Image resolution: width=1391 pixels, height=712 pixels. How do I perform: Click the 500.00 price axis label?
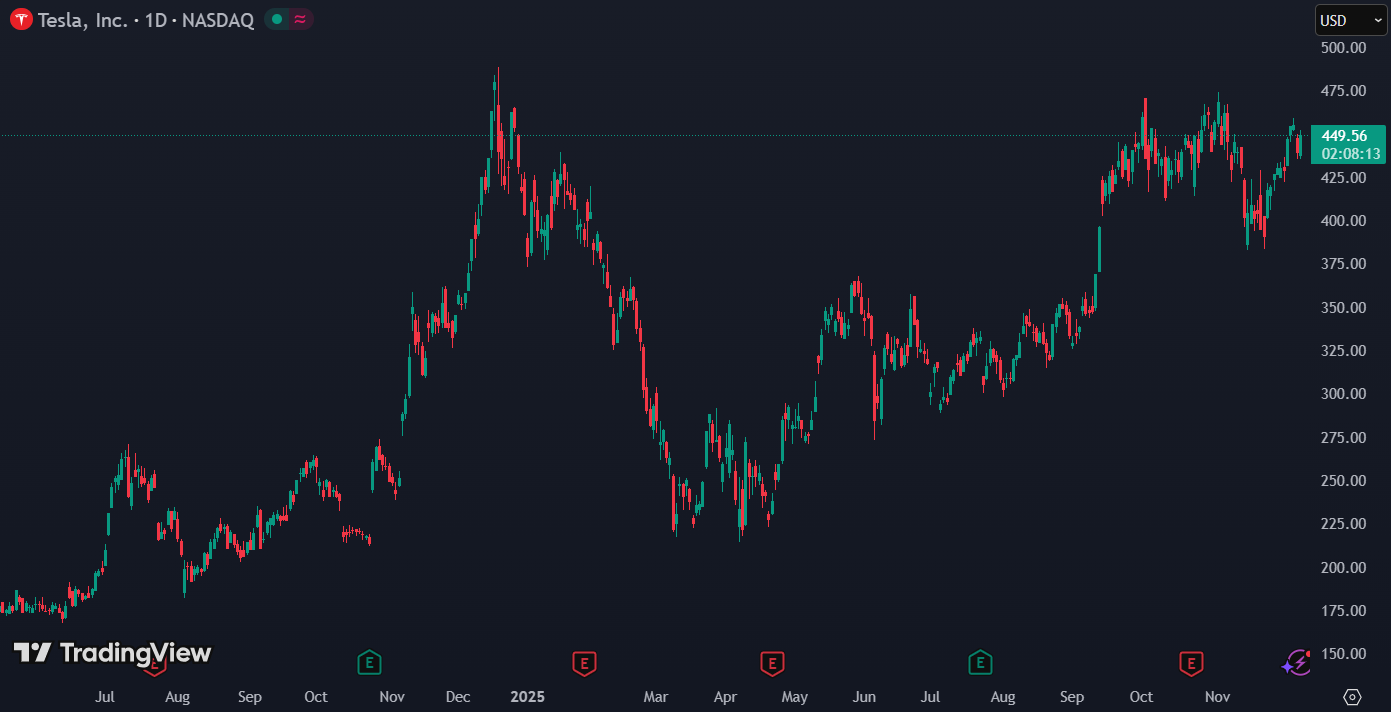pyautogui.click(x=1343, y=48)
